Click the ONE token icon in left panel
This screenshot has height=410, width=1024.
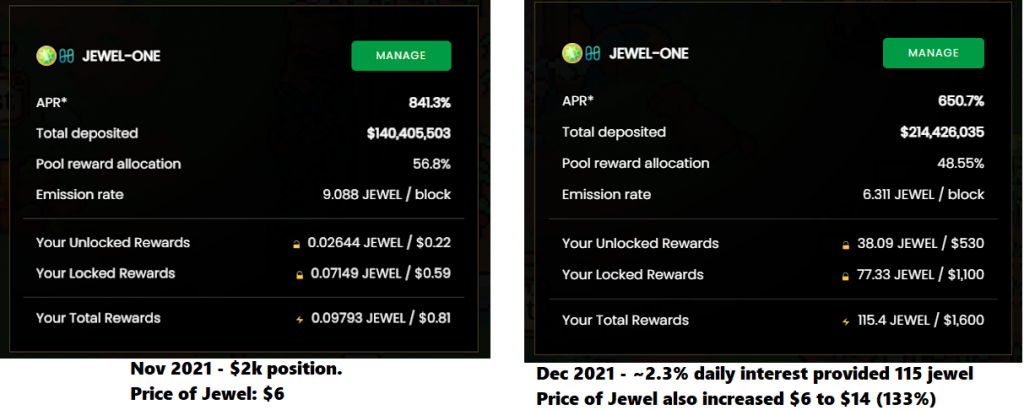pyautogui.click(x=66, y=56)
